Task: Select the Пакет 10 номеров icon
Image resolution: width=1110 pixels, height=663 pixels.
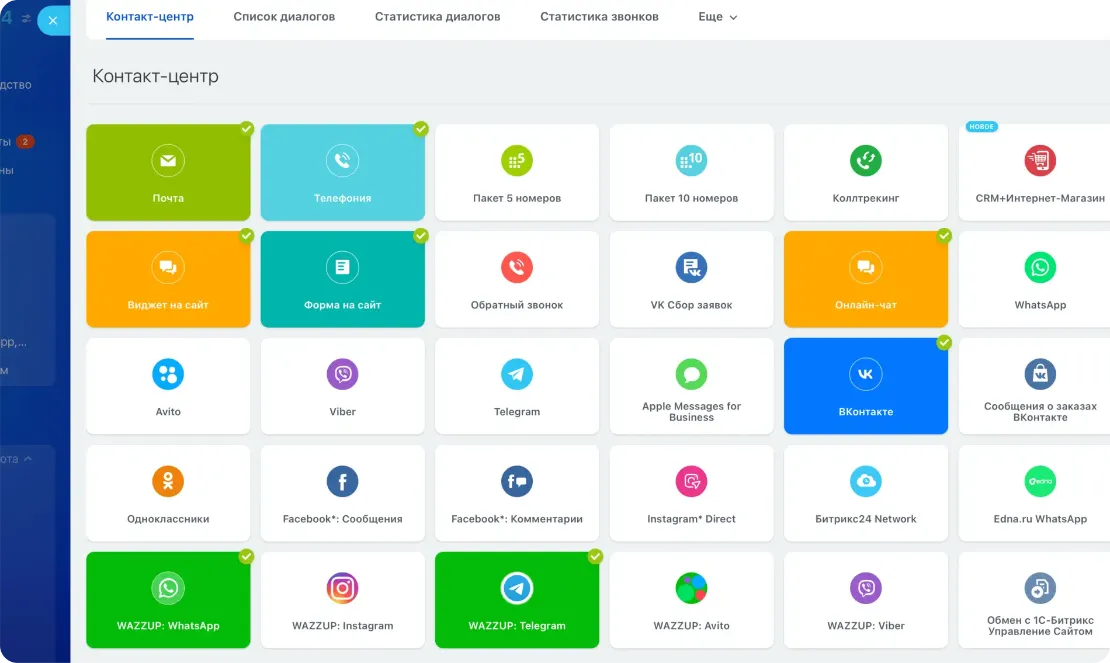Action: (692, 161)
